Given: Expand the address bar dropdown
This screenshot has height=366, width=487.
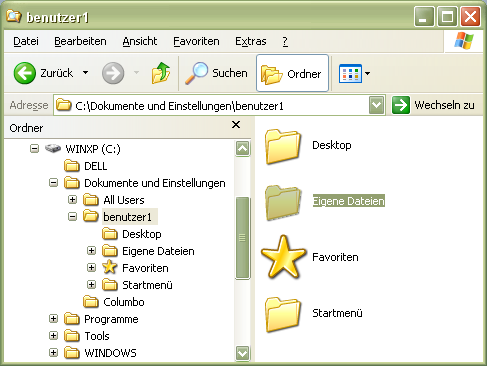Looking at the screenshot, I should pyautogui.click(x=377, y=105).
